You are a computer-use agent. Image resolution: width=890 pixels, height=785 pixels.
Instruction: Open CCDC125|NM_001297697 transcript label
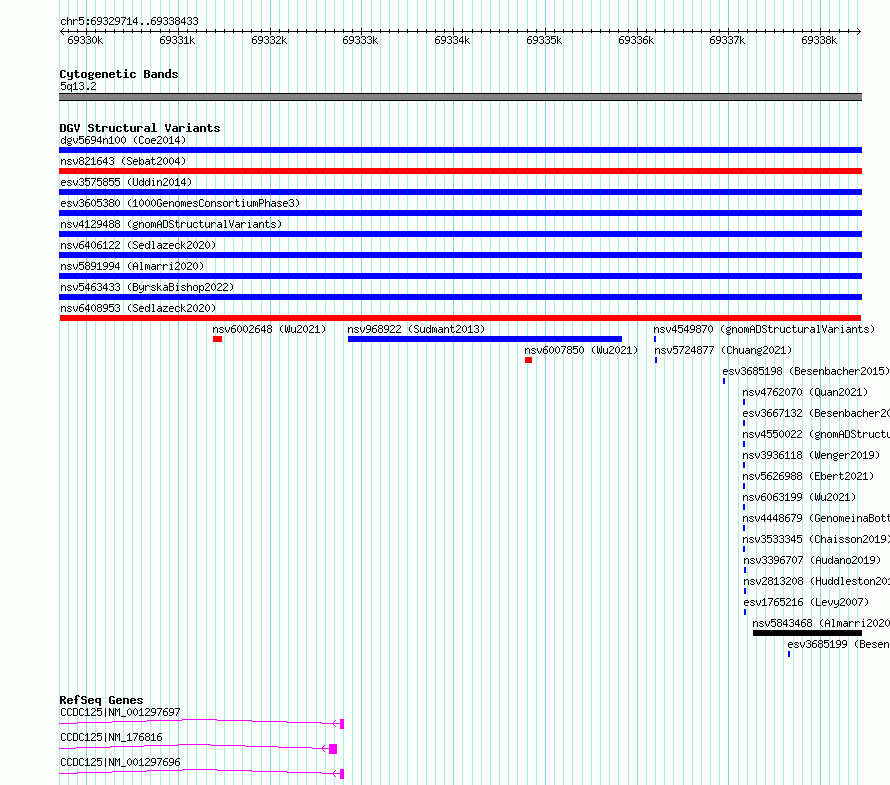tap(120, 712)
